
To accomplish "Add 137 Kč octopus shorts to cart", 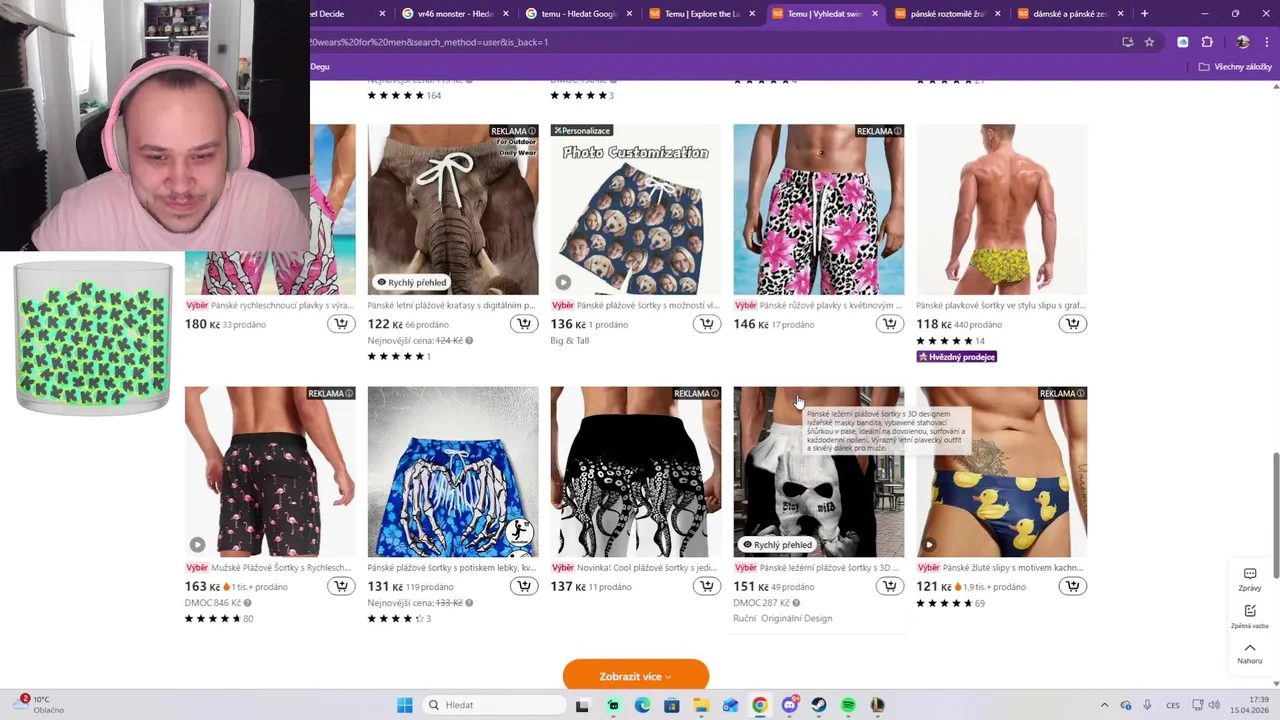I will point(707,586).
